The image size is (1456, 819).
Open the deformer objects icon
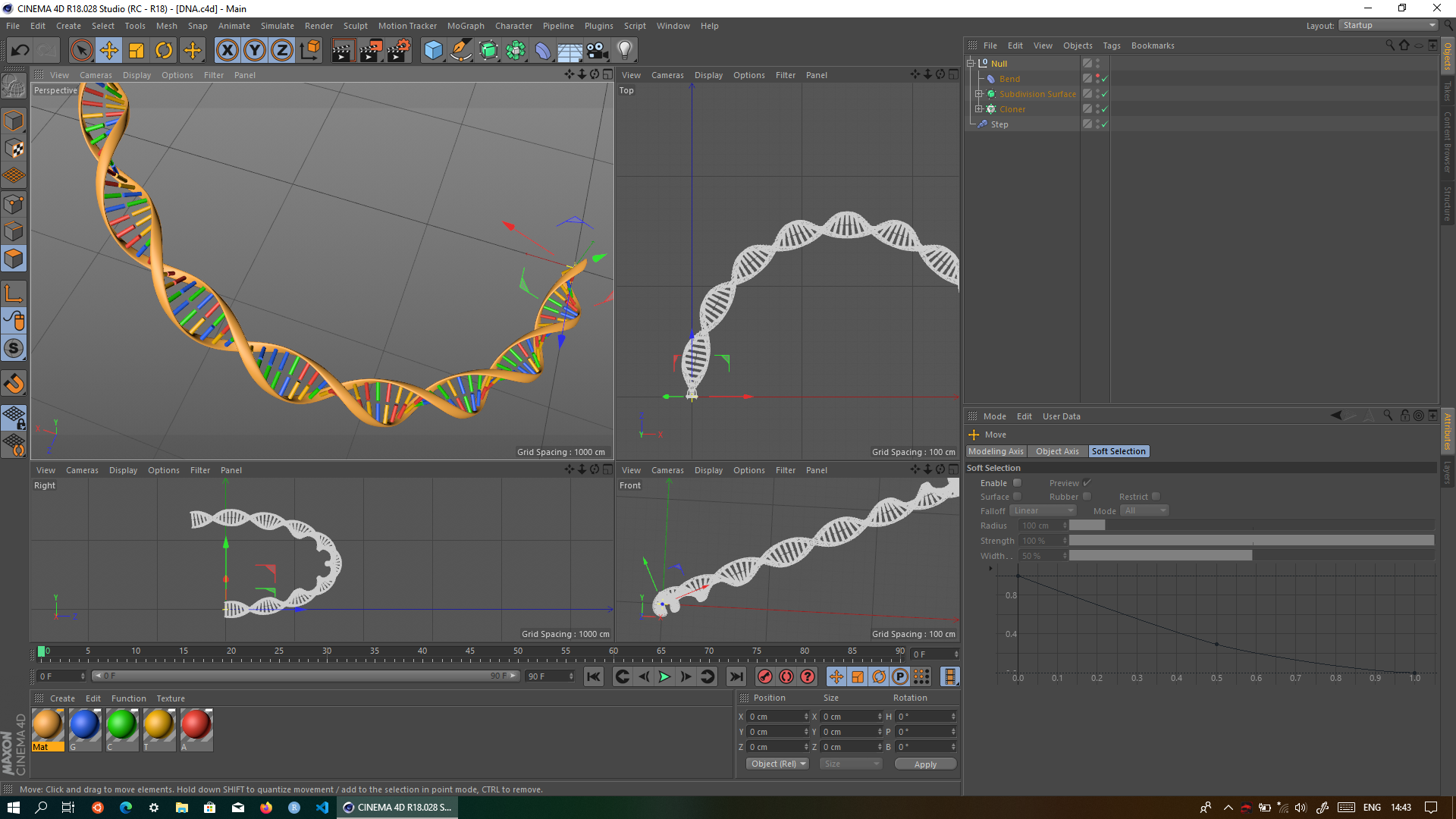543,51
